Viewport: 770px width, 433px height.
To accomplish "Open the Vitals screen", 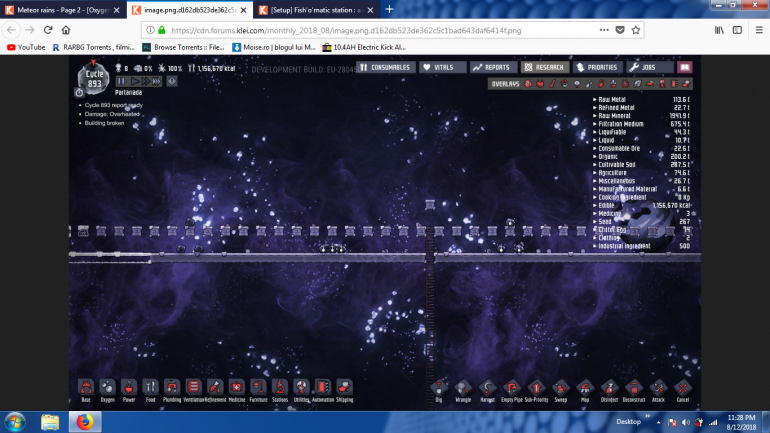I will tap(442, 67).
